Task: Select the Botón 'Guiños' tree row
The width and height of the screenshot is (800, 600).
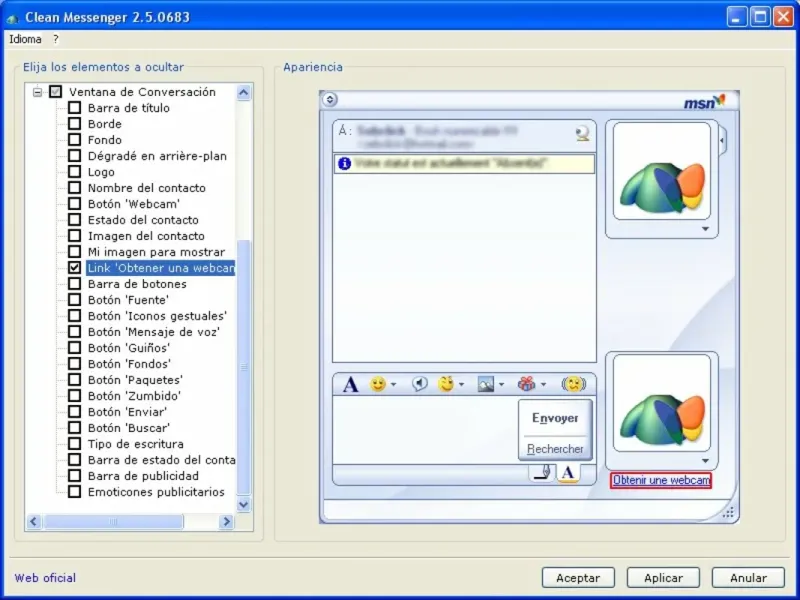Action: pyautogui.click(x=129, y=347)
